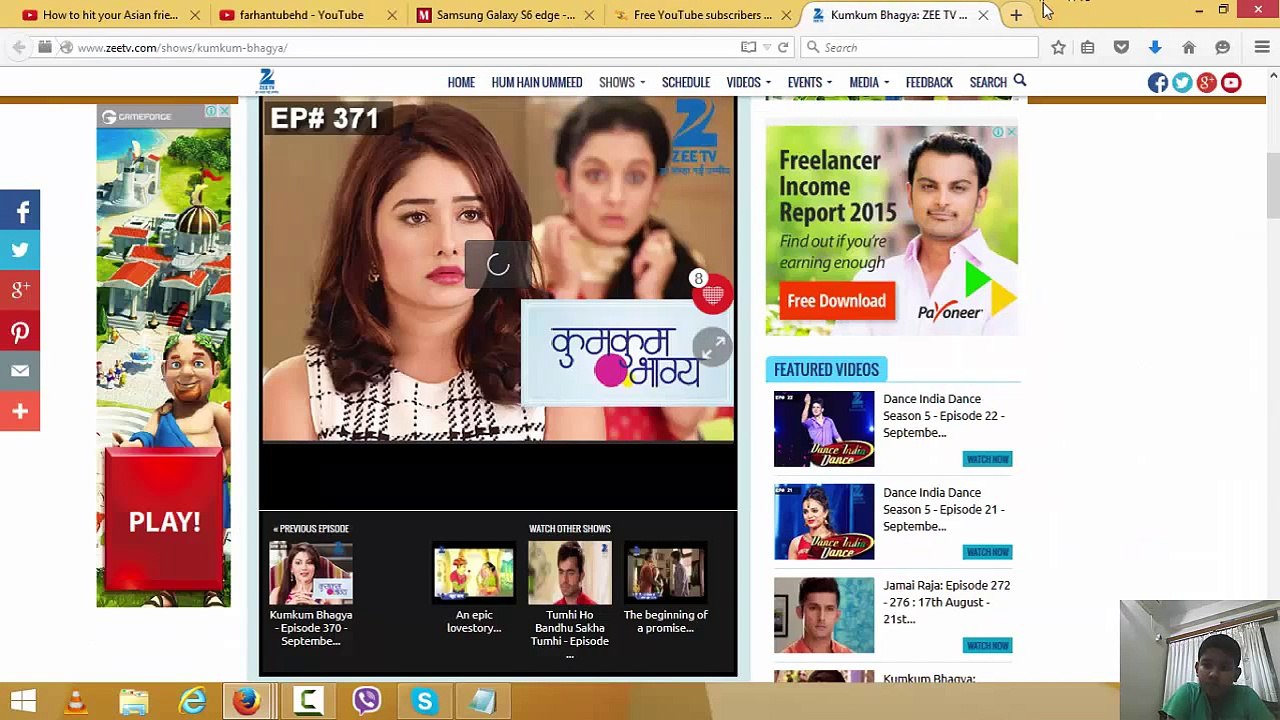Image resolution: width=1280 pixels, height=720 pixels.
Task: Open Firefox downloads arrow icon
Action: tap(1155, 47)
